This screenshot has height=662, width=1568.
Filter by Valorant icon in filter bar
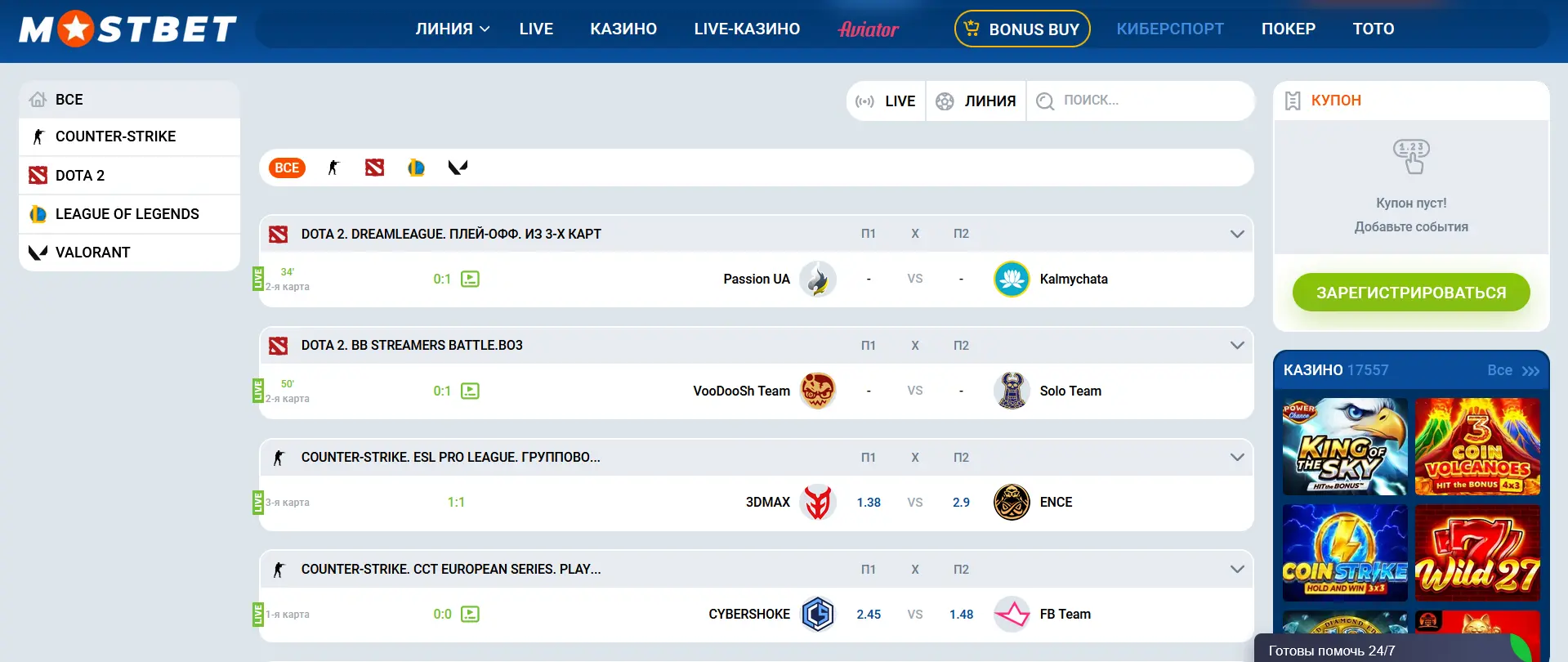click(x=458, y=168)
